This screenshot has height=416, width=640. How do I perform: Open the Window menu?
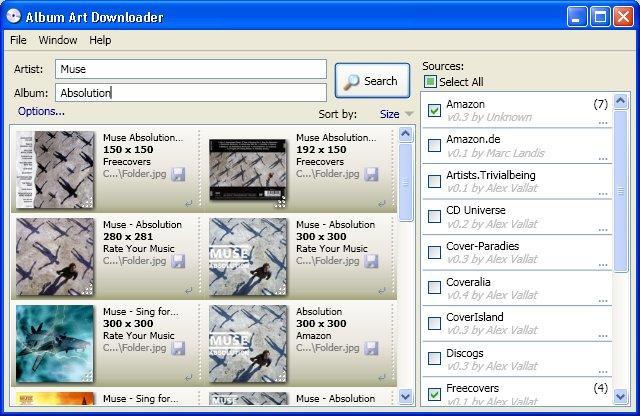[58, 40]
